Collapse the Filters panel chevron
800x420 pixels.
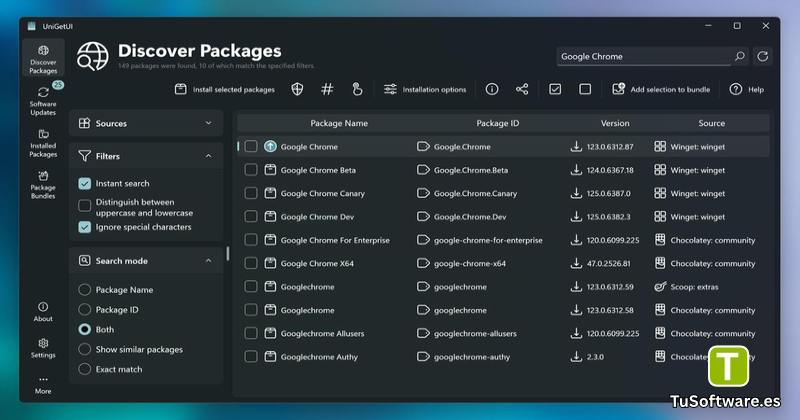208,156
